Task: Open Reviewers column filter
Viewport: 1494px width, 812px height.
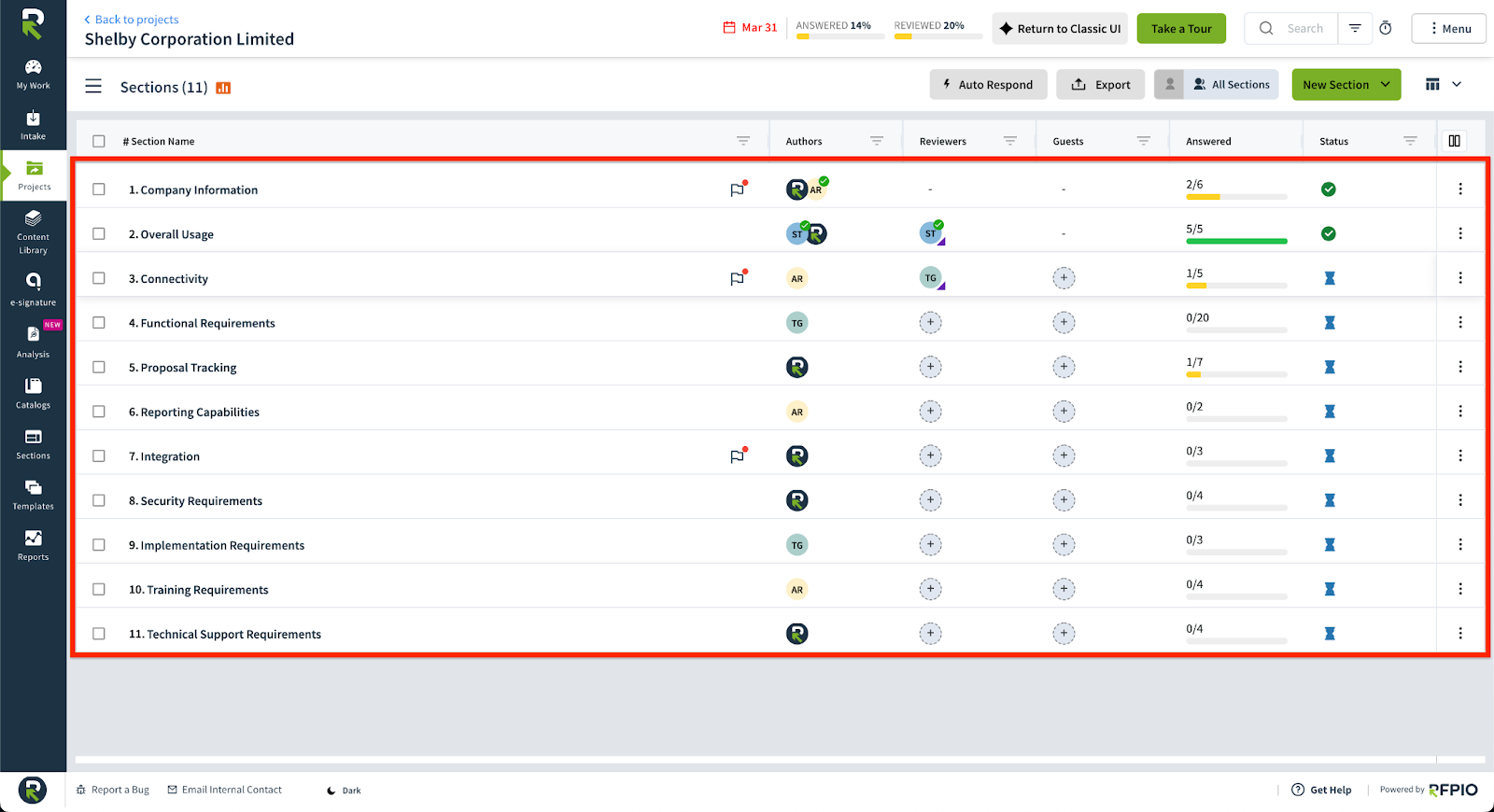Action: pos(1010,141)
